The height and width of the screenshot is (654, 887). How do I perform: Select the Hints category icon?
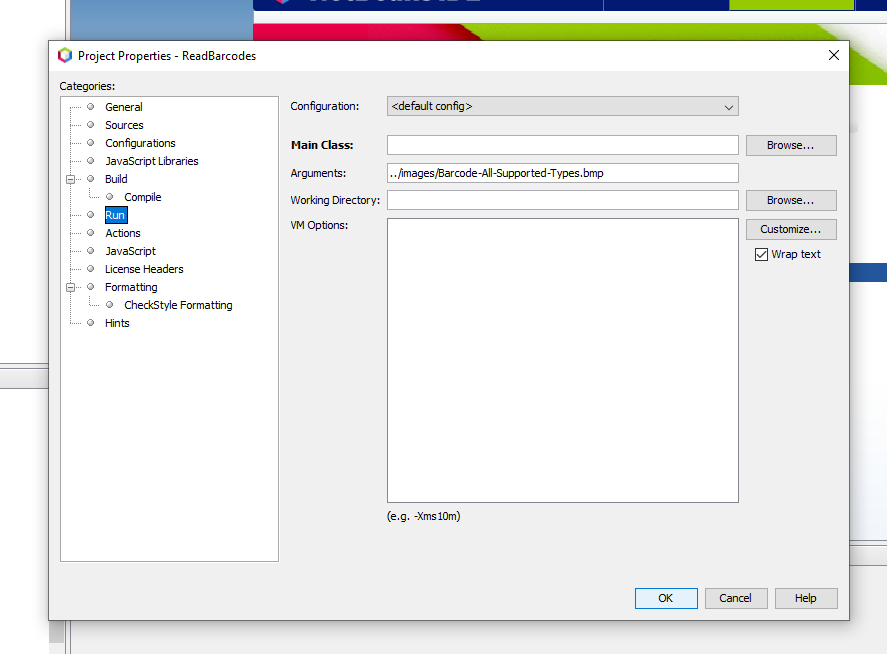[x=91, y=323]
